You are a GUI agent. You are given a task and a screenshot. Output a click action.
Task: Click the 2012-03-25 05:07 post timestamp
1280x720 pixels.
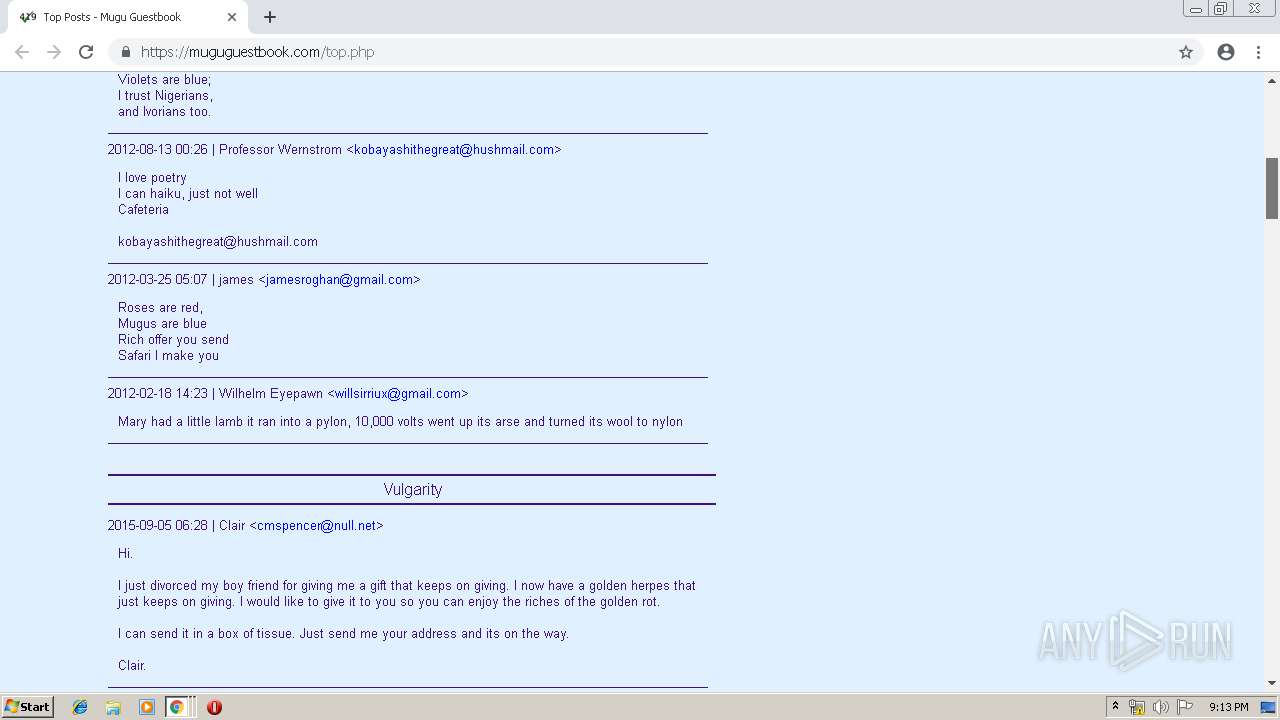coord(158,279)
